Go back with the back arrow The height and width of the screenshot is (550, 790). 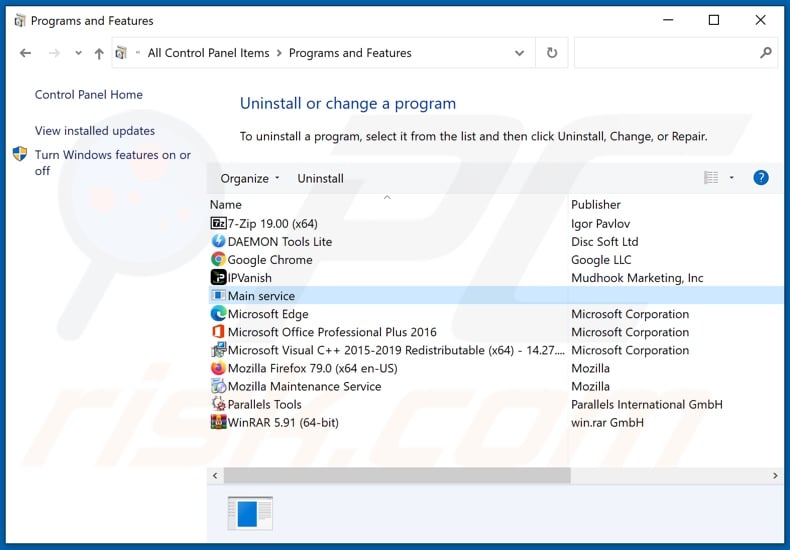(x=25, y=53)
